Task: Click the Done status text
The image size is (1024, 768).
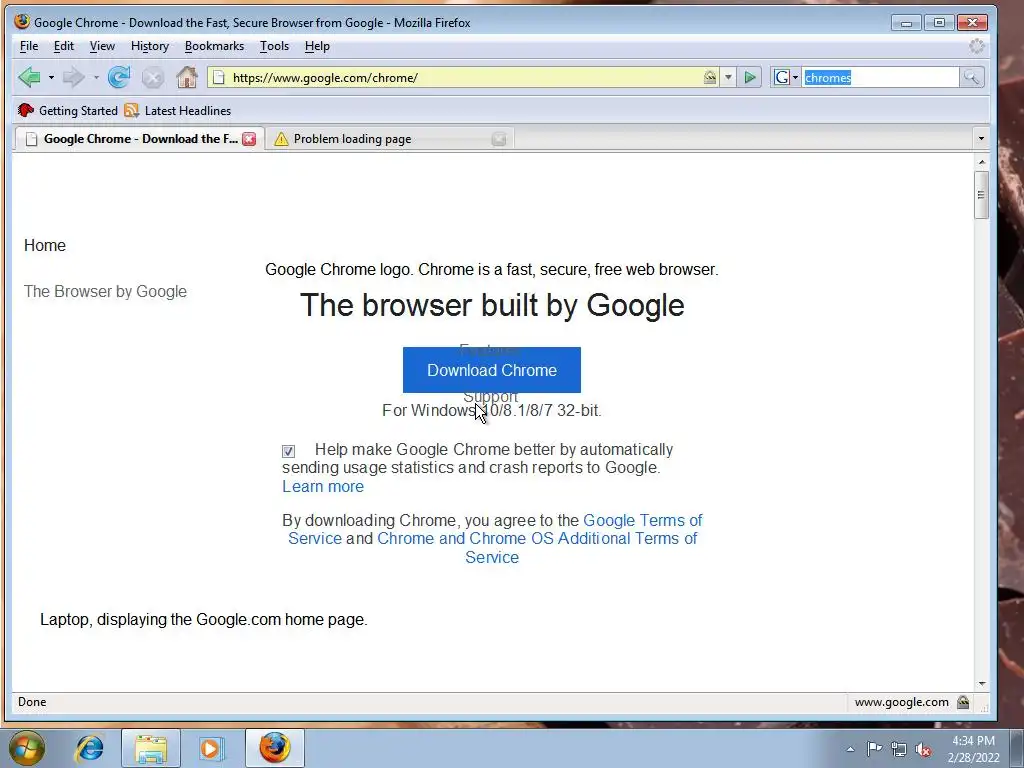Action: (32, 702)
